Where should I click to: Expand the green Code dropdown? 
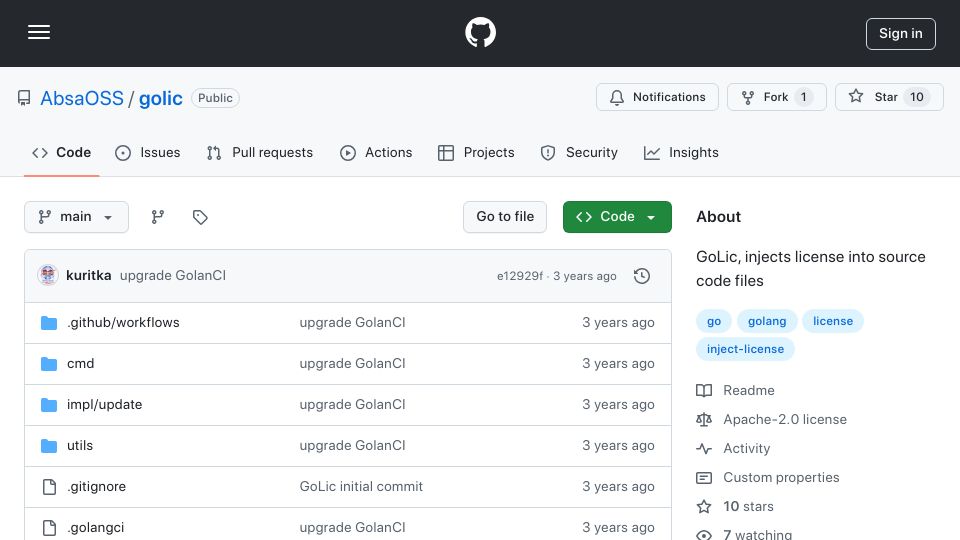pos(617,217)
